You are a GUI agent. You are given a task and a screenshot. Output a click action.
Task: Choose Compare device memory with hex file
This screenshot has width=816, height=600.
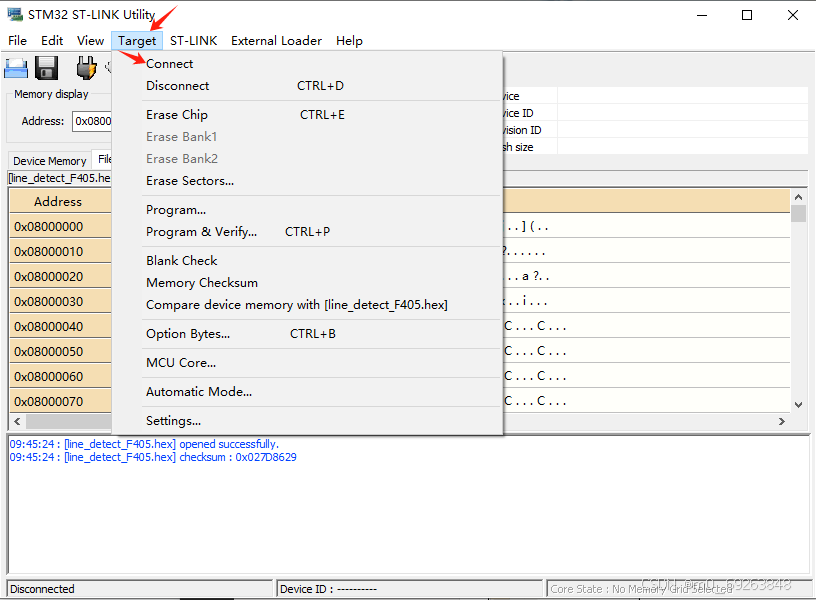(307, 305)
